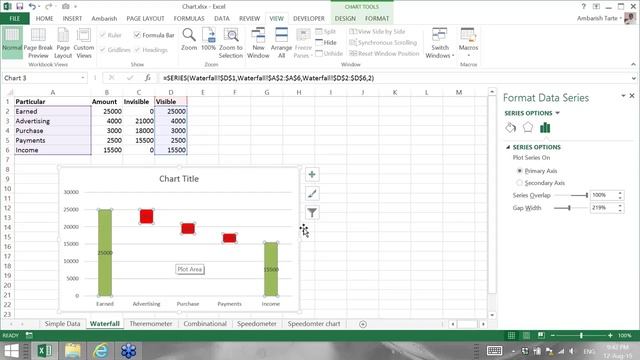Click the Chart Title text
The width and height of the screenshot is (640, 360).
coord(179,179)
